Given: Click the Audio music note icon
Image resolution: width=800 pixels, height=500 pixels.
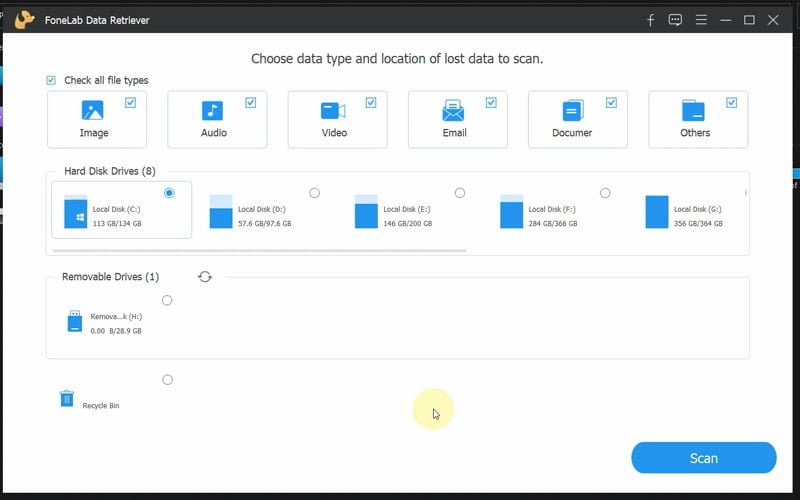Looking at the screenshot, I should coord(212,110).
